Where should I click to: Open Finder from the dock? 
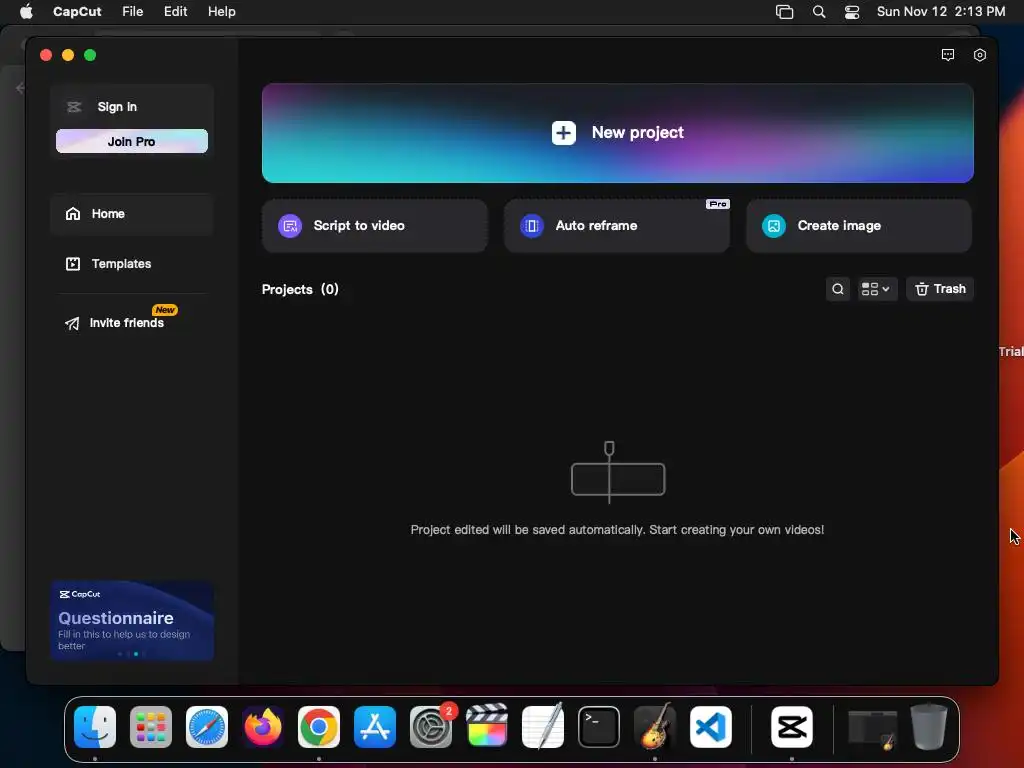click(x=95, y=727)
